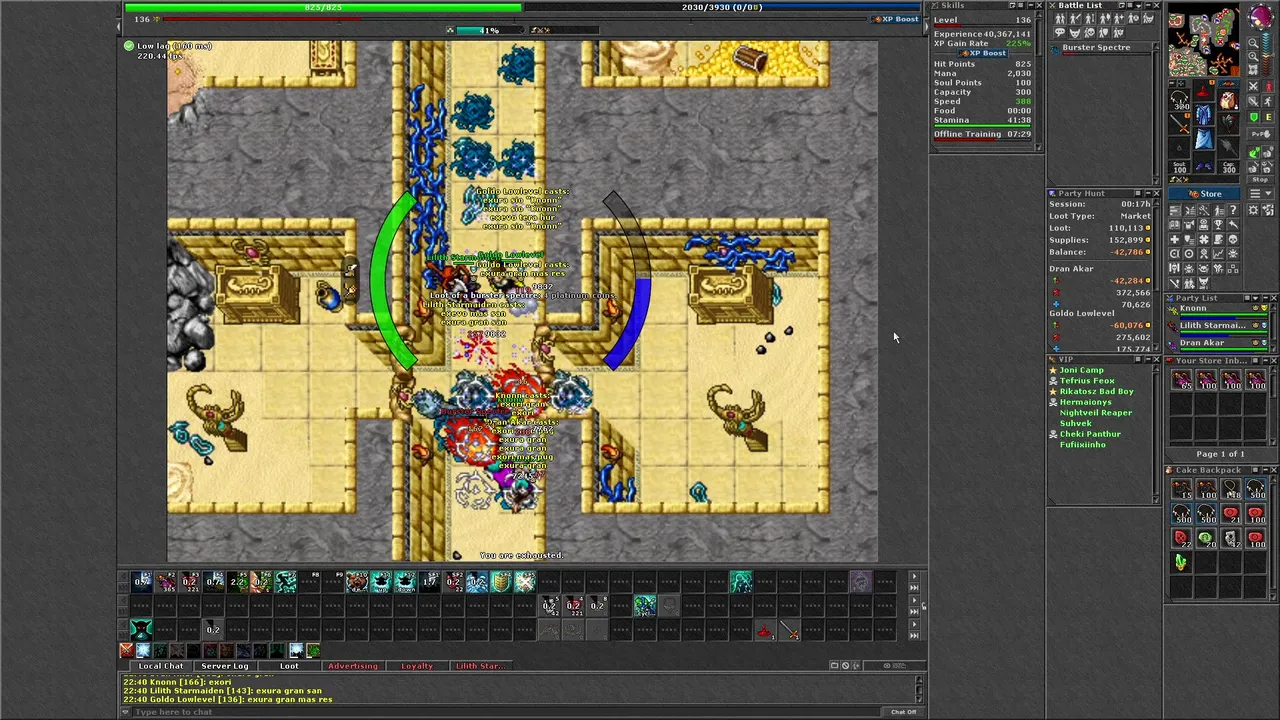Zoom in the minimap

pos(1253,57)
